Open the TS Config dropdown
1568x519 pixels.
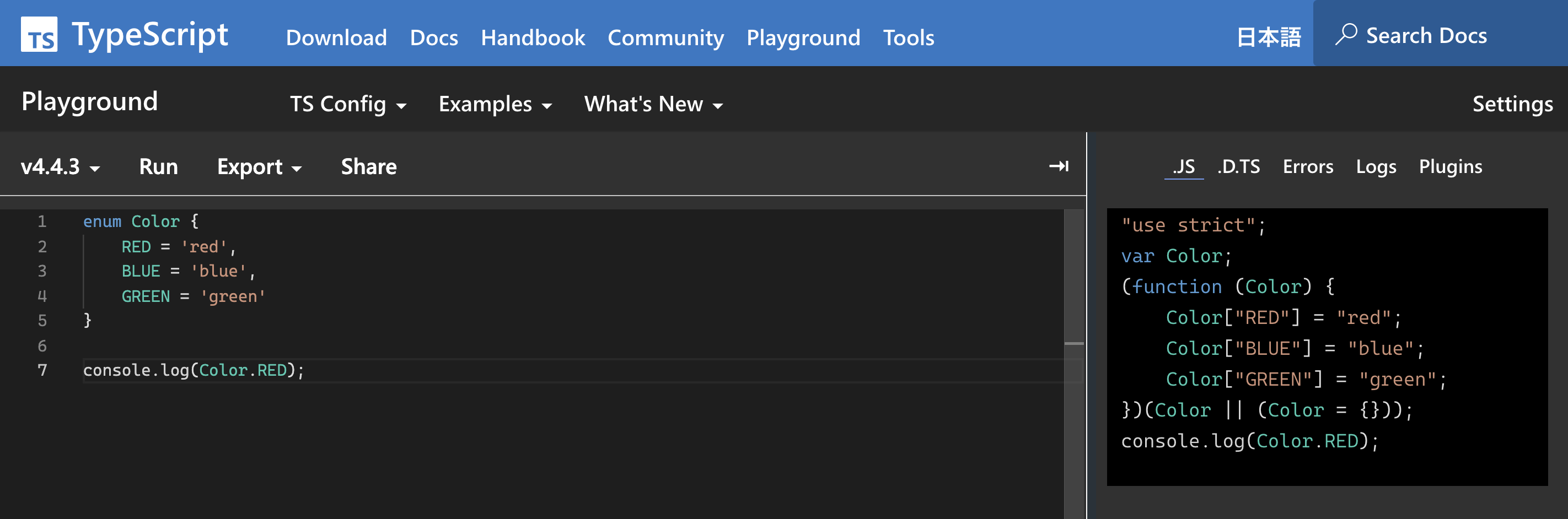(347, 104)
